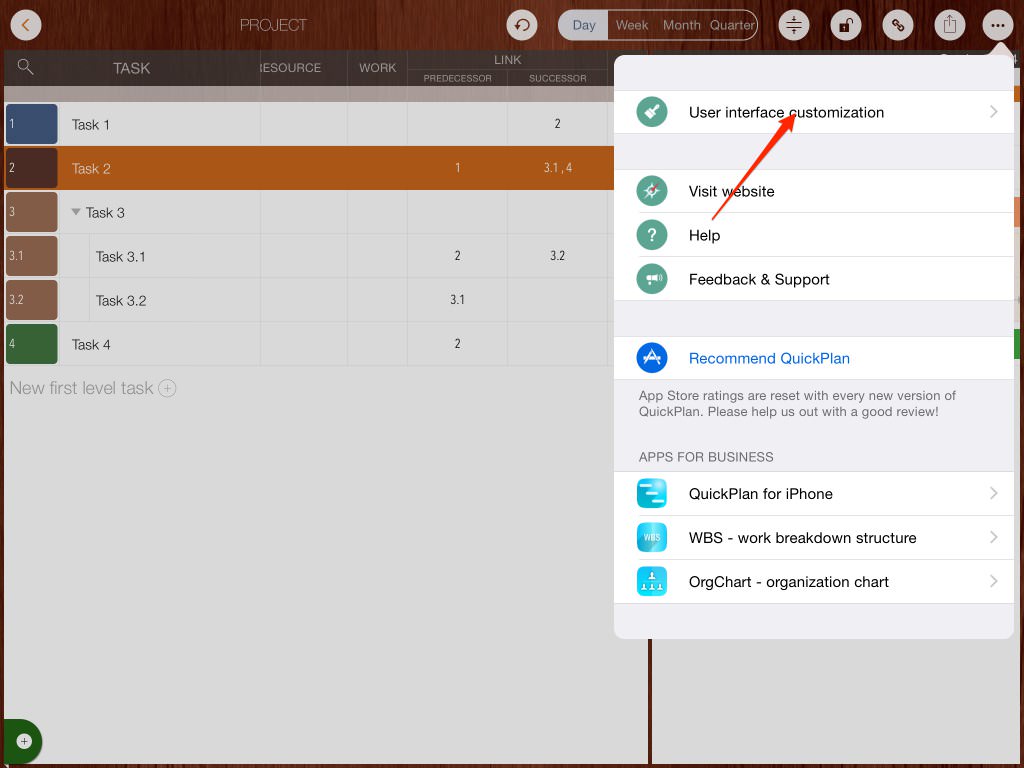This screenshot has width=1024, height=768.
Task: Switch timeline to Week view
Action: click(632, 25)
